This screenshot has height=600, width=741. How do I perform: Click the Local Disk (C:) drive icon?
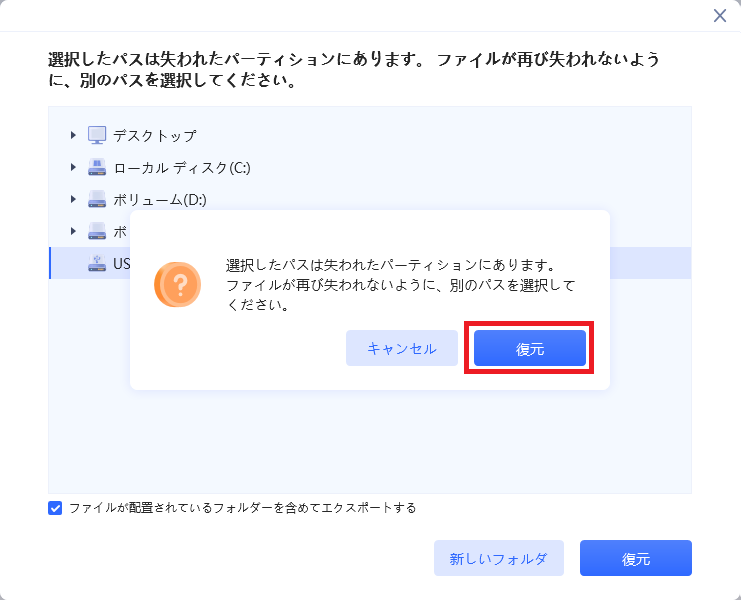[x=97, y=167]
